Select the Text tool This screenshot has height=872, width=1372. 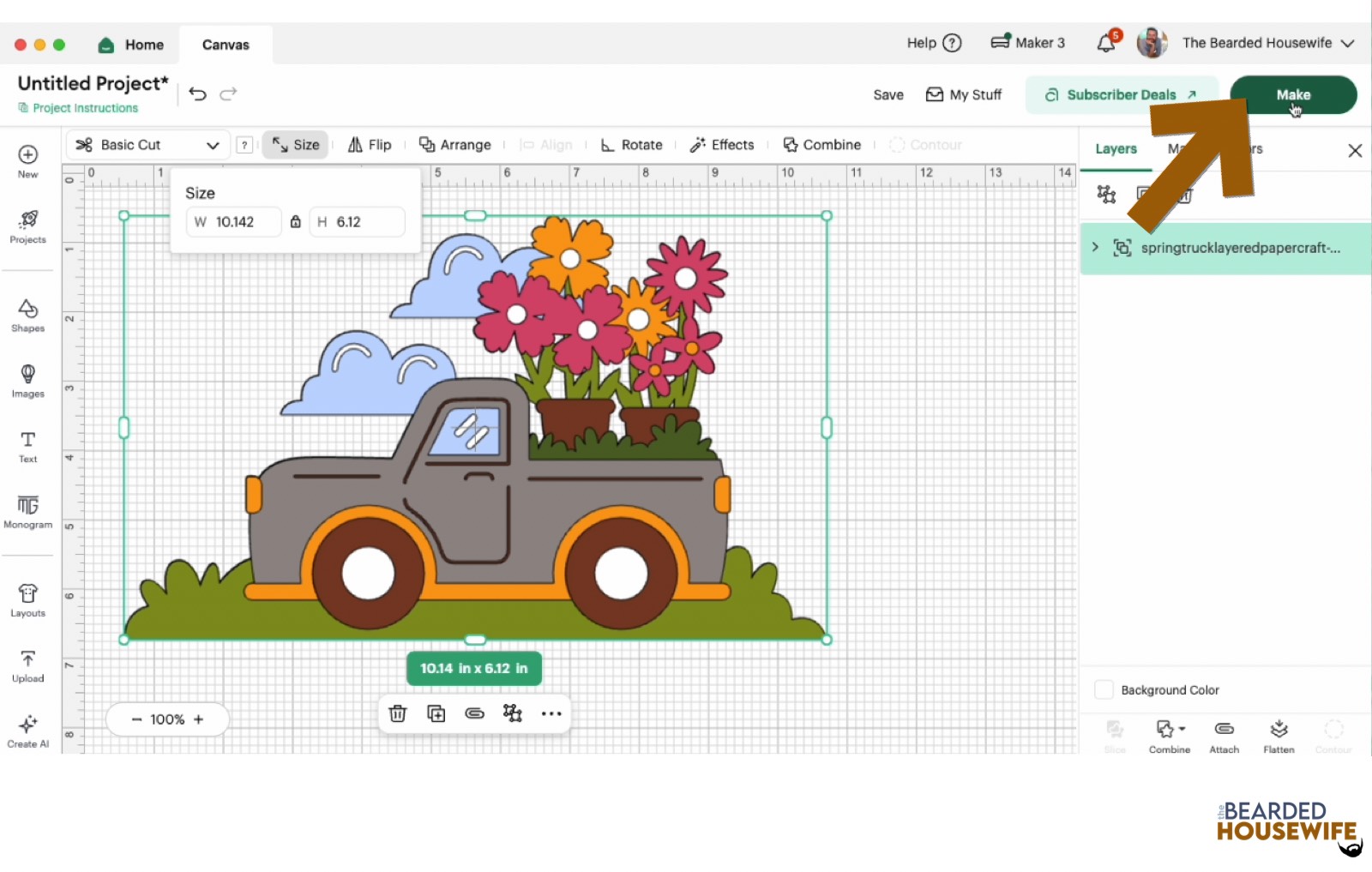[27, 446]
